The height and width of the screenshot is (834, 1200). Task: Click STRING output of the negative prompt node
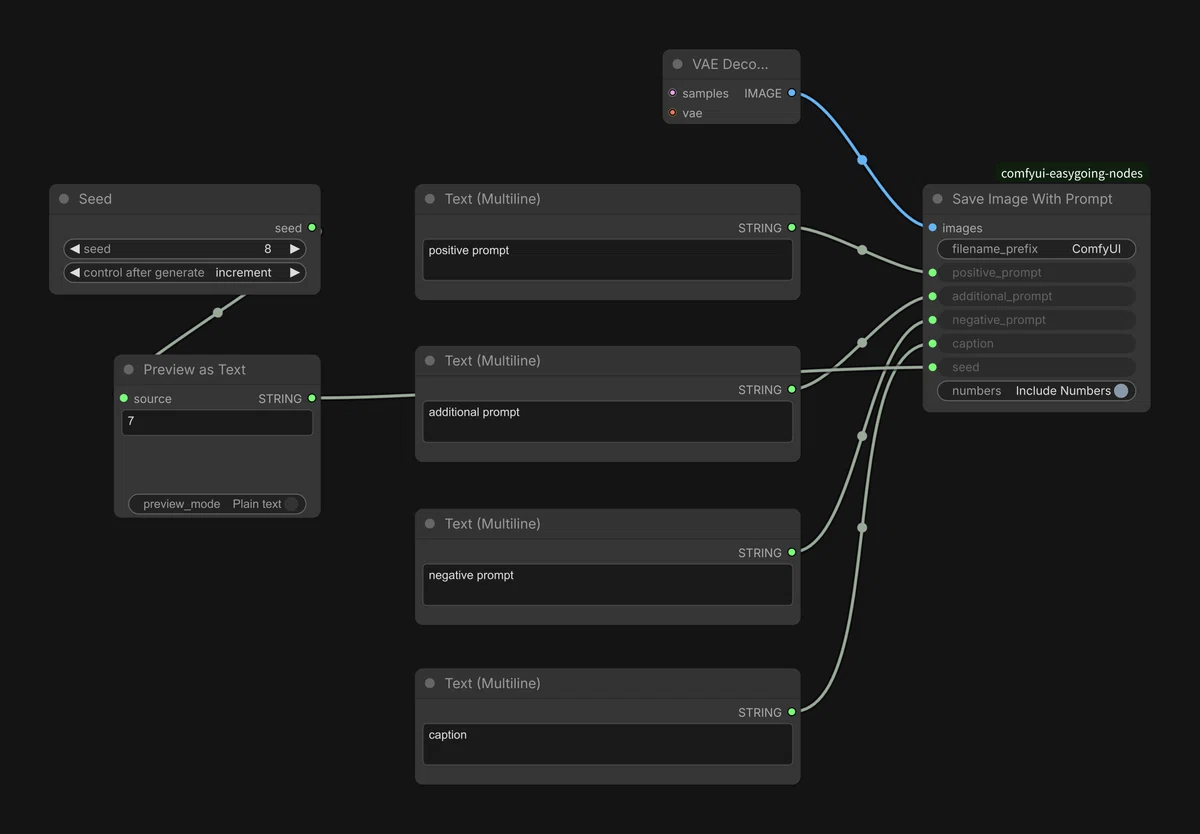792,552
